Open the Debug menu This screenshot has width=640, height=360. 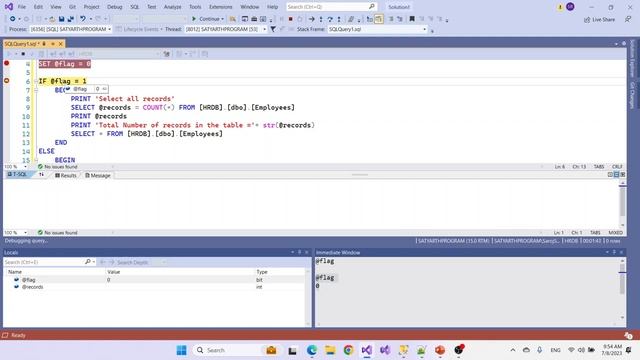(115, 7)
